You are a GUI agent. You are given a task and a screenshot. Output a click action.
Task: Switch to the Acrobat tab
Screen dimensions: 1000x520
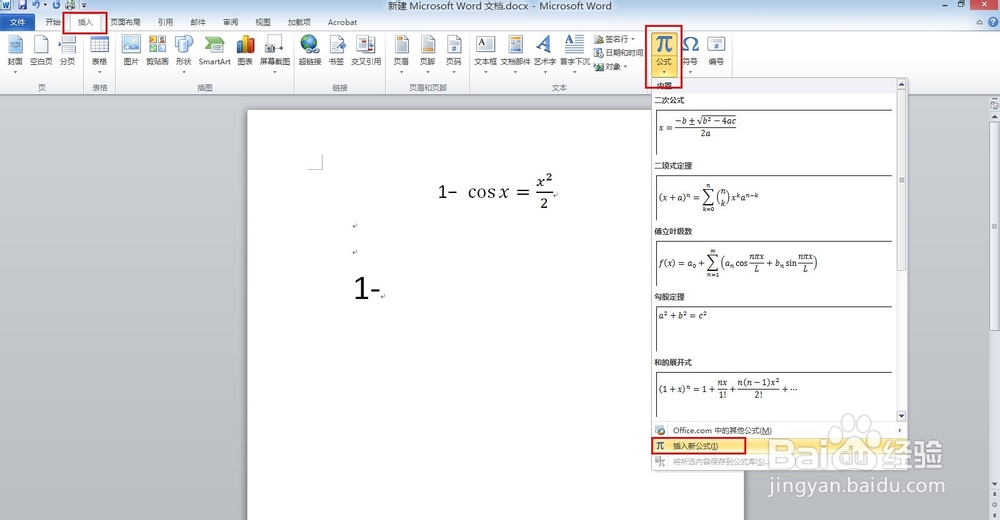342,22
